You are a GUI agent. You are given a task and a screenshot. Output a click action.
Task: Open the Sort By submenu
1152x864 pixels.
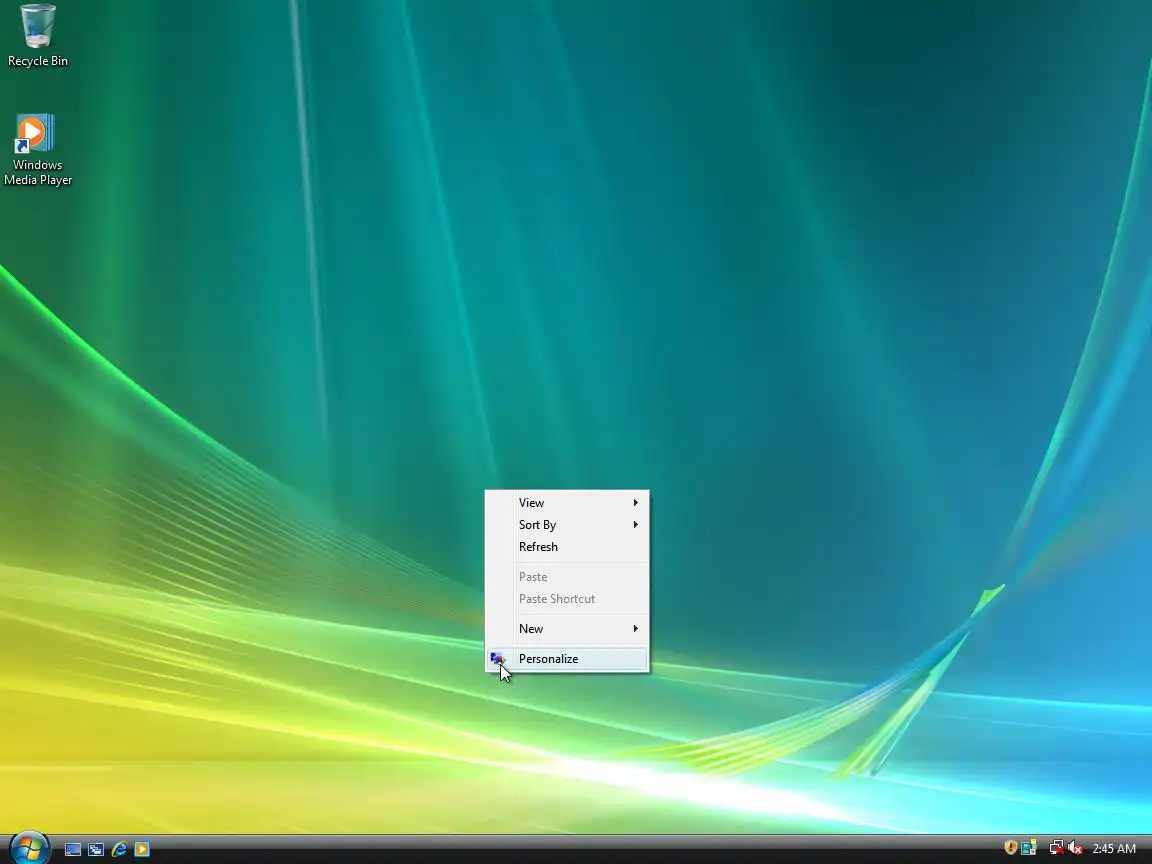click(567, 525)
